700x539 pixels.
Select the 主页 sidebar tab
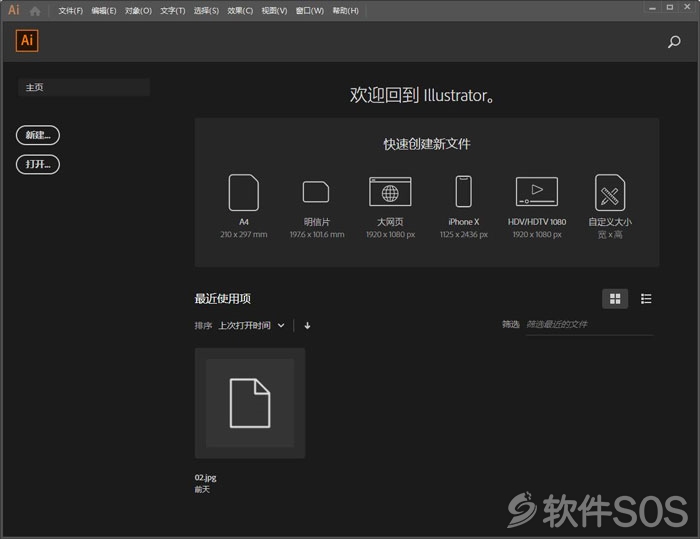pos(84,88)
